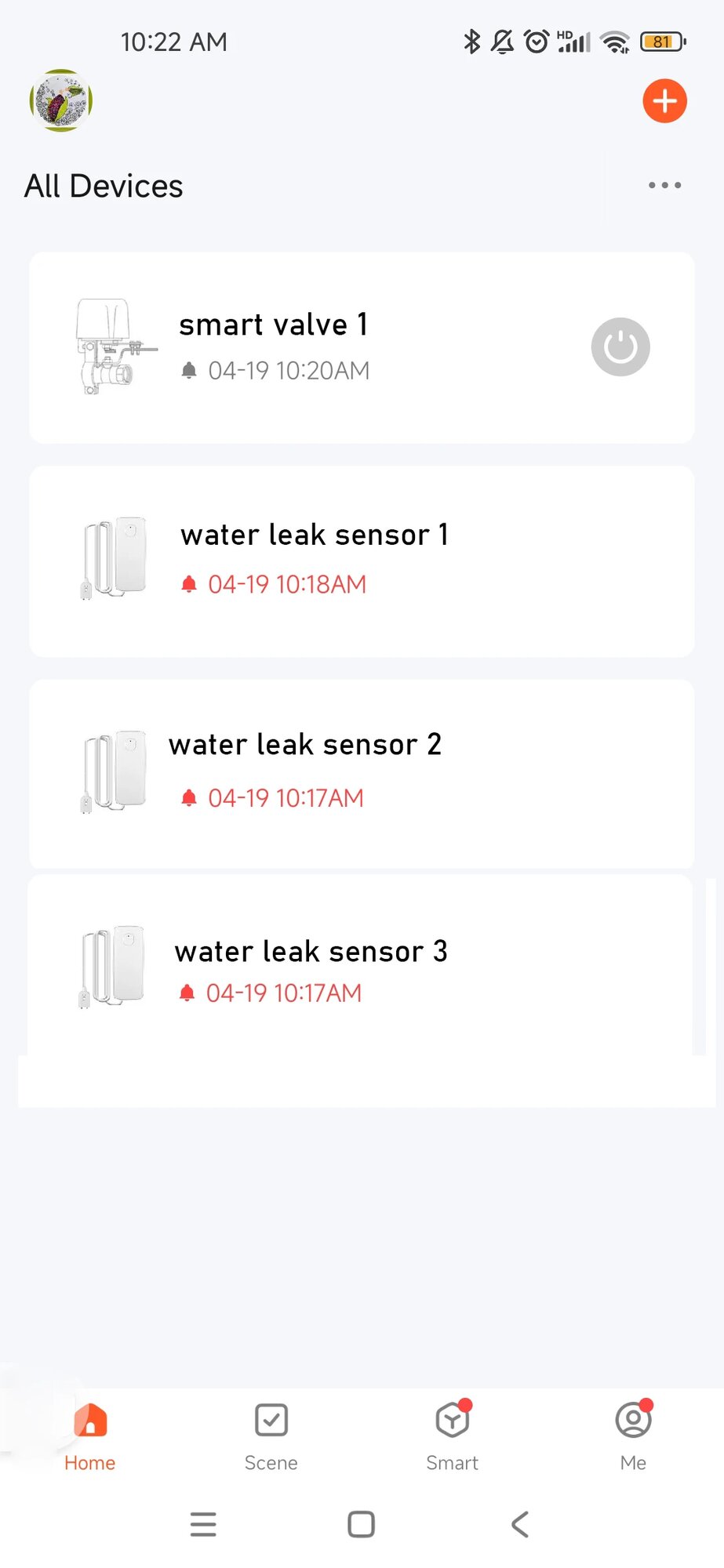Select water leak sensor 2 device name

(305, 744)
